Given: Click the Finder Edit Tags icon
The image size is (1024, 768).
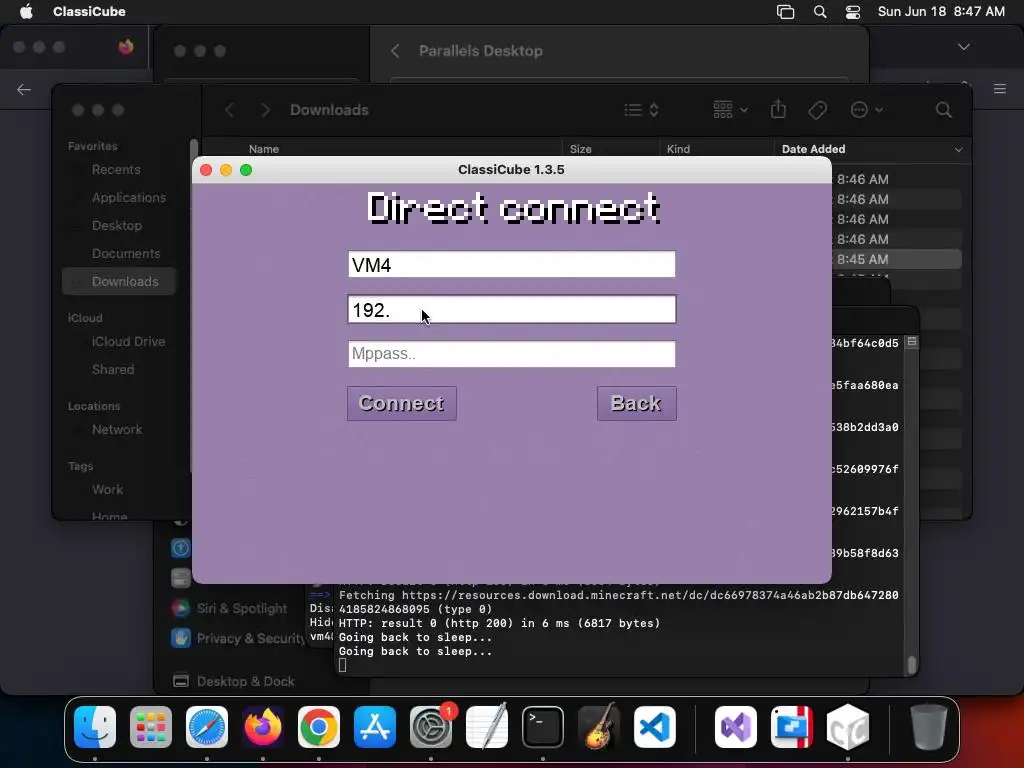Looking at the screenshot, I should pyautogui.click(x=817, y=110).
